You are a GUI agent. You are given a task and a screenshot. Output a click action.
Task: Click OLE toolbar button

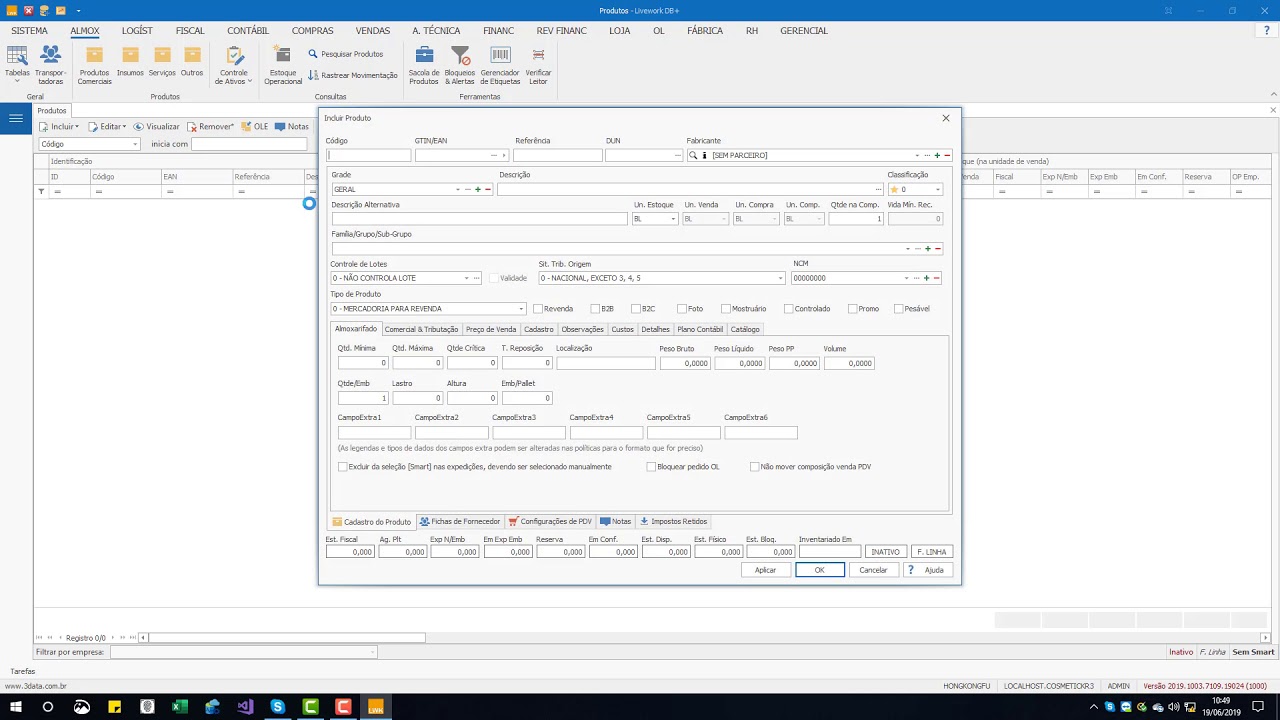click(255, 127)
